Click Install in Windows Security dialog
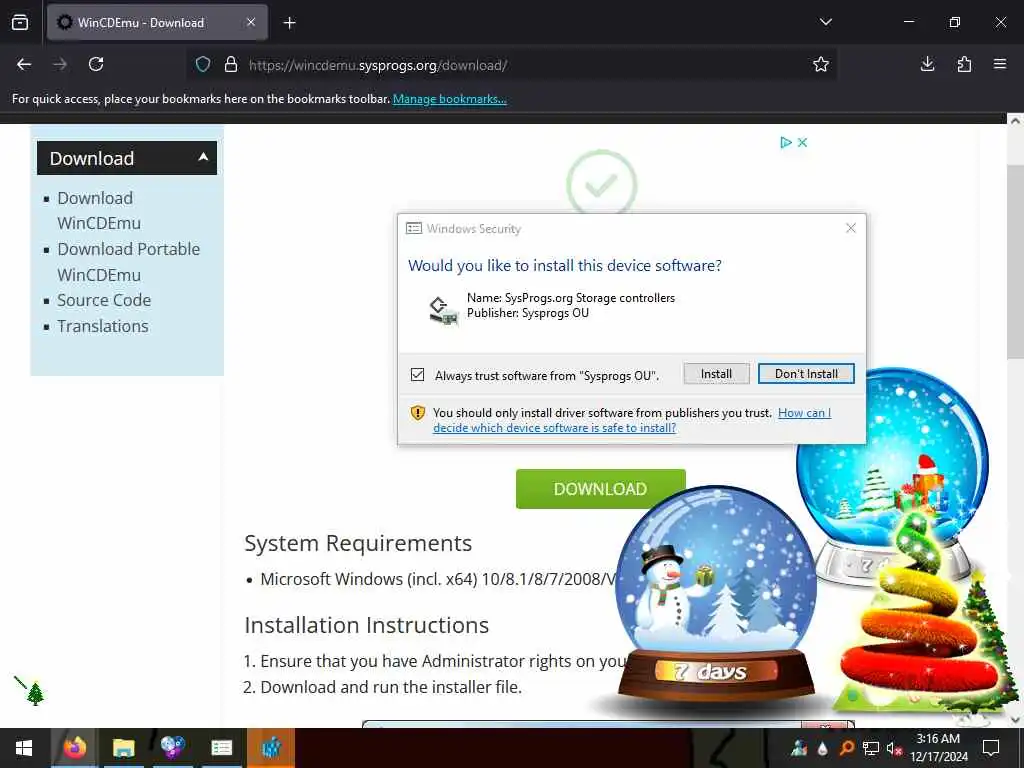The height and width of the screenshot is (768, 1024). pyautogui.click(x=716, y=374)
